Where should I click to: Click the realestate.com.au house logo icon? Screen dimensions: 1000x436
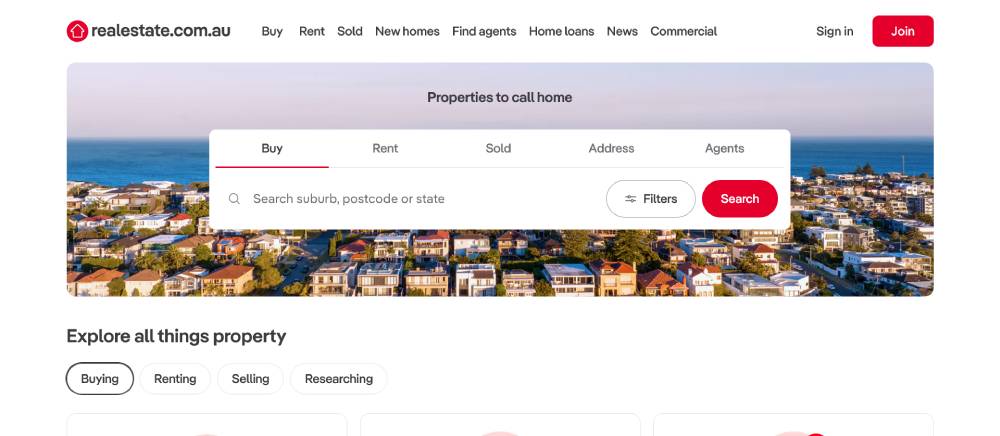coord(77,31)
